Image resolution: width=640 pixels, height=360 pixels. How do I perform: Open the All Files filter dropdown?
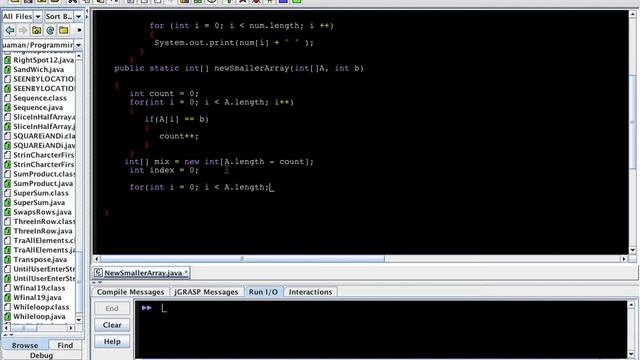(x=38, y=16)
